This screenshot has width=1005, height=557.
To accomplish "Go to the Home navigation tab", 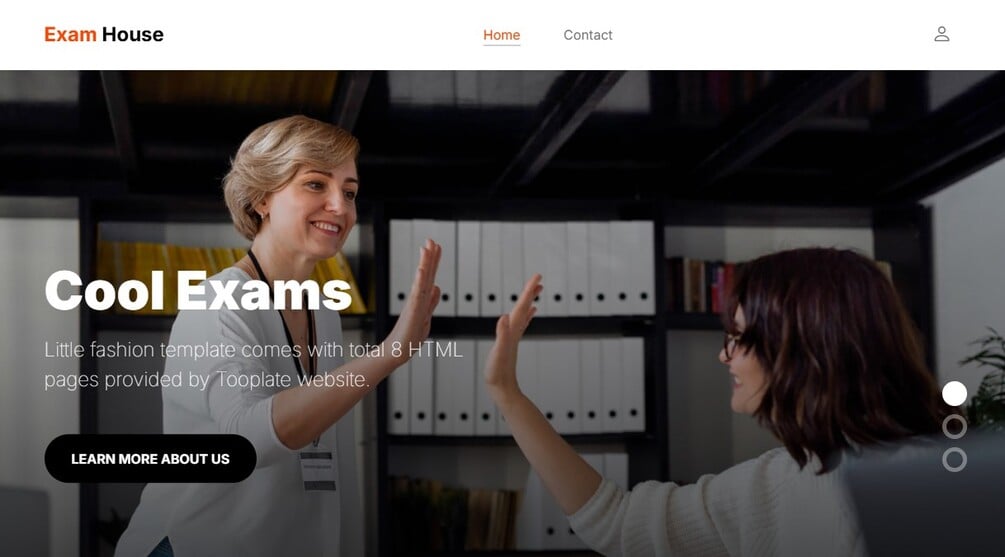I will pos(501,35).
